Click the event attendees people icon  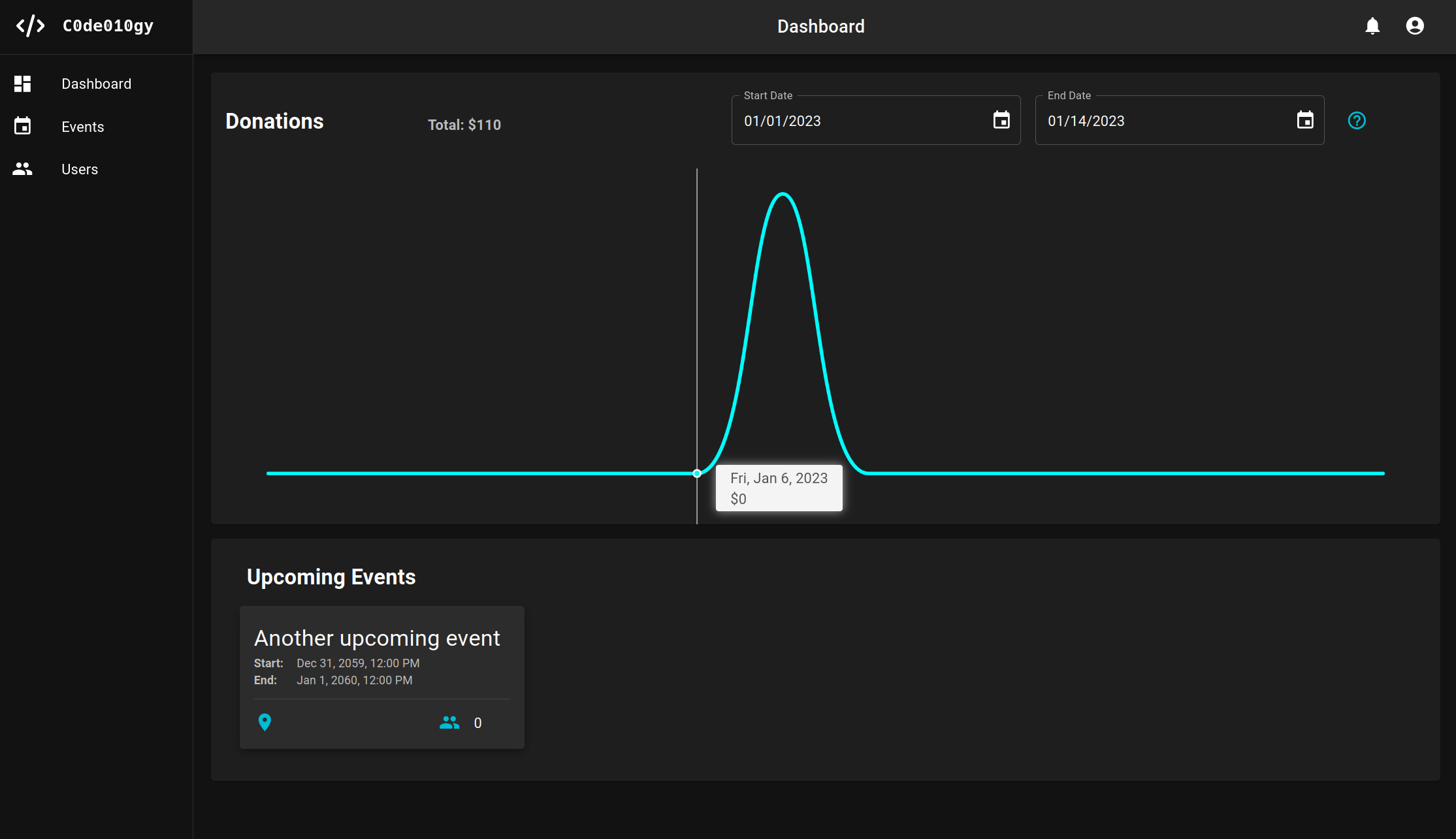click(x=449, y=722)
